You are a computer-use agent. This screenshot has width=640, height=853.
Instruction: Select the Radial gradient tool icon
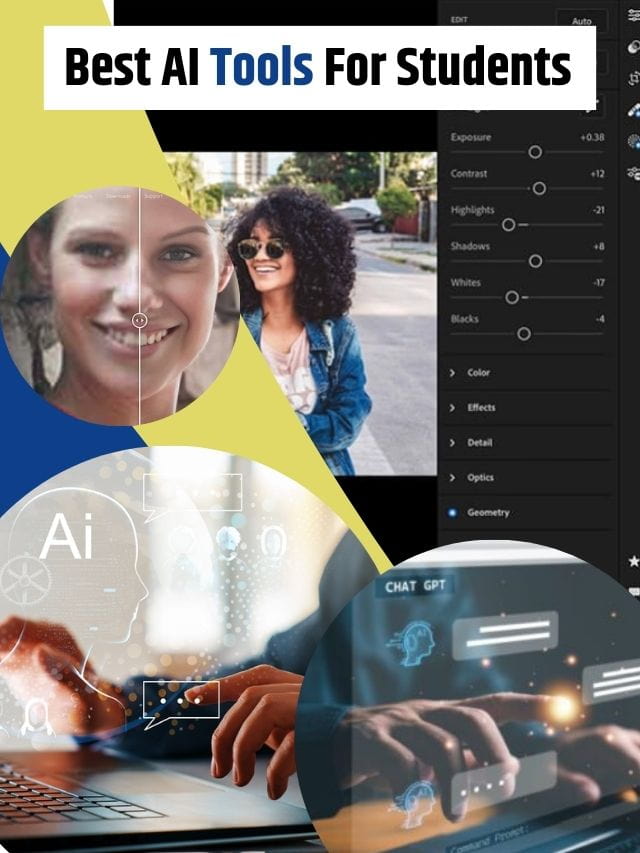[x=633, y=142]
